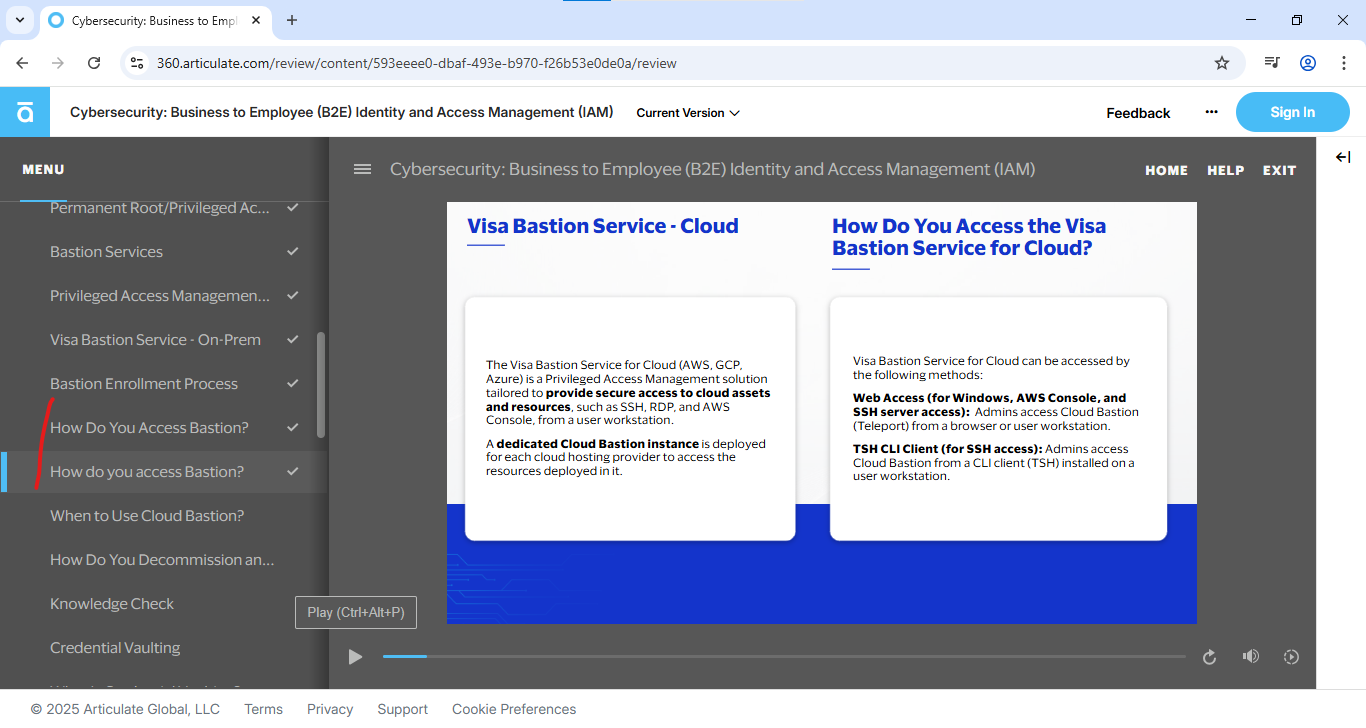Reload the page

point(94,63)
